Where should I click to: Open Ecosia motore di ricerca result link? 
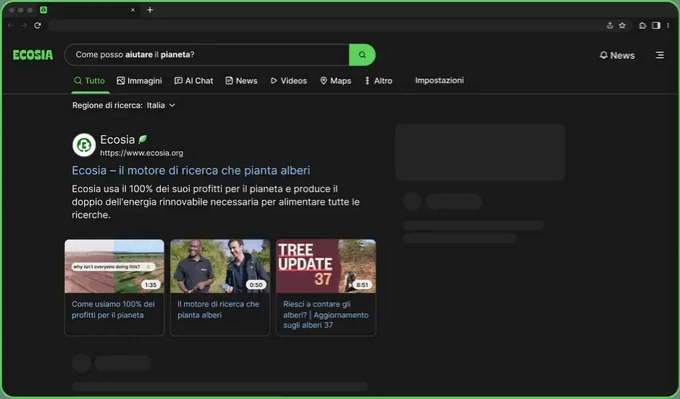point(191,170)
